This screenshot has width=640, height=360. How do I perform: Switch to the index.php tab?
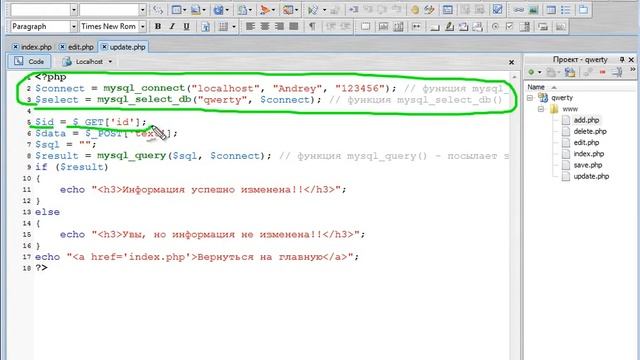pyautogui.click(x=36, y=47)
